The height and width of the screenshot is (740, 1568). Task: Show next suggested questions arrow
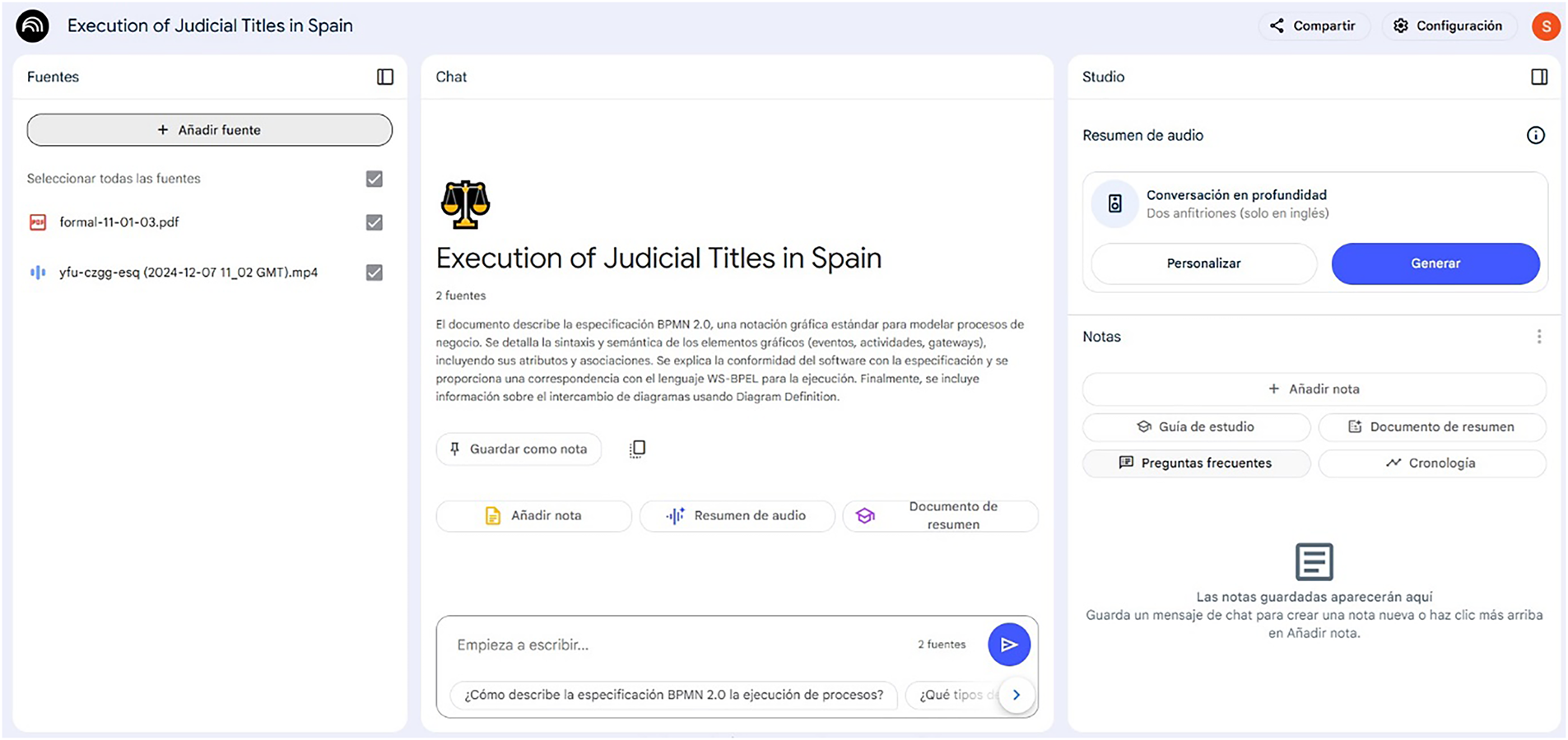tap(1016, 695)
